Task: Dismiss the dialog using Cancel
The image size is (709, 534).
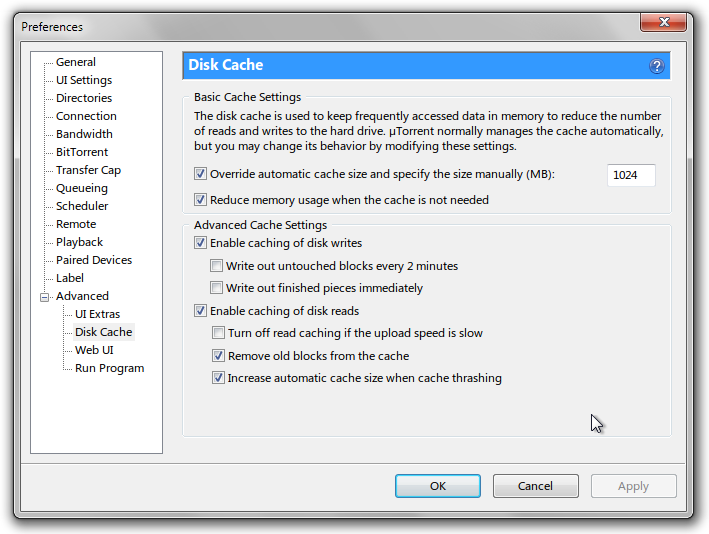Action: [535, 486]
